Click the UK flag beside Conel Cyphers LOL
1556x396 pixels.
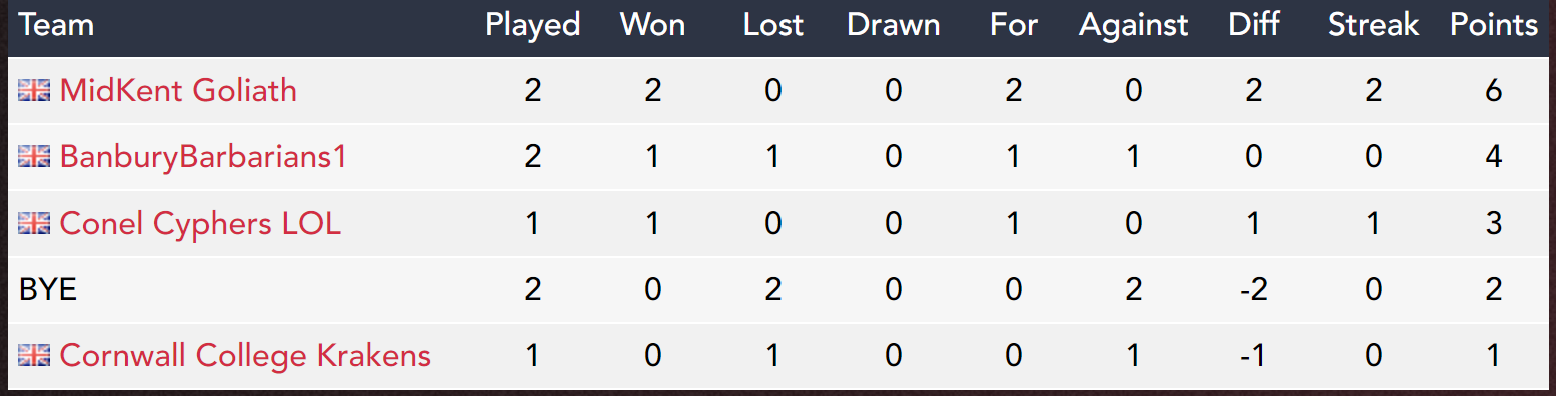(34, 223)
